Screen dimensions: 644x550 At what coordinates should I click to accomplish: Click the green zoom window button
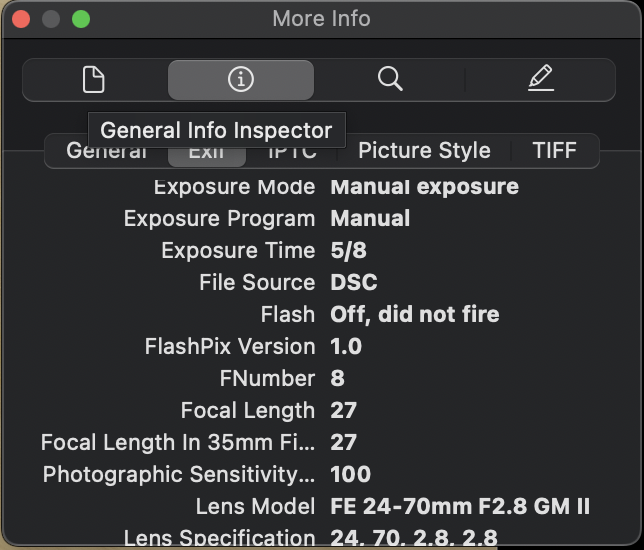point(81,19)
